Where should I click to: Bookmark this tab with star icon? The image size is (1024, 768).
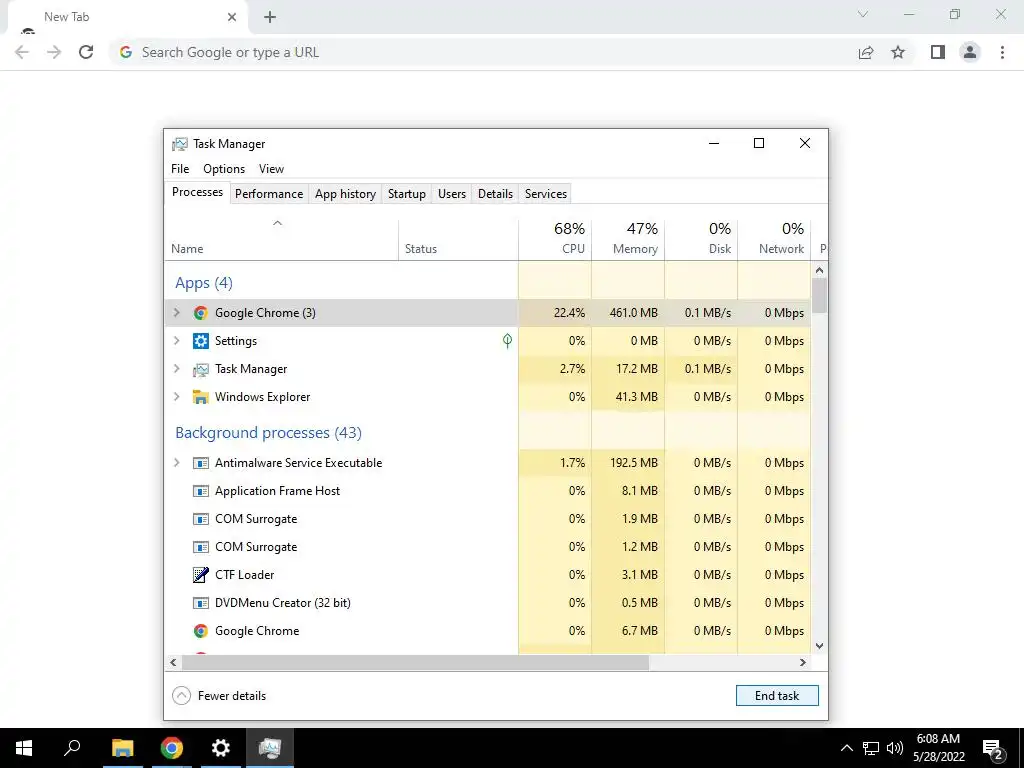coord(898,52)
